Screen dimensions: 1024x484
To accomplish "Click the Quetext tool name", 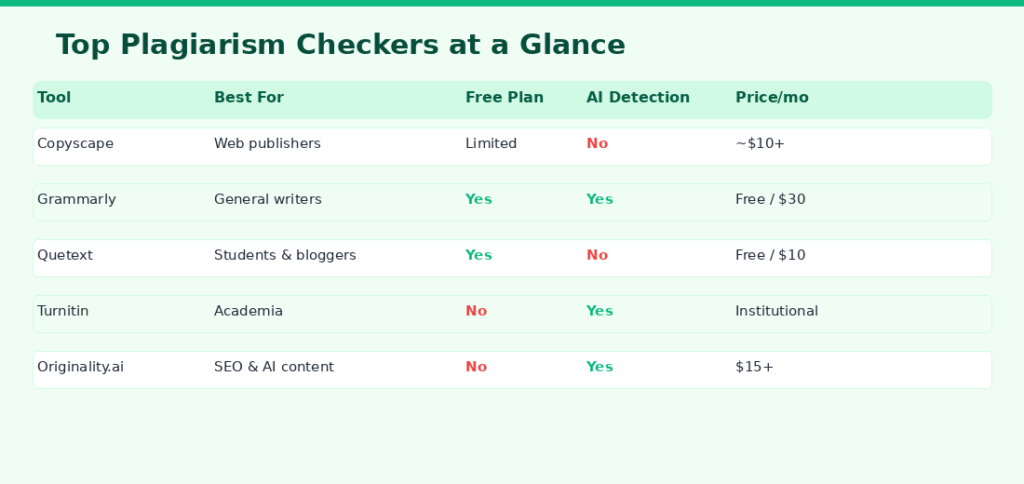I will [65, 256].
